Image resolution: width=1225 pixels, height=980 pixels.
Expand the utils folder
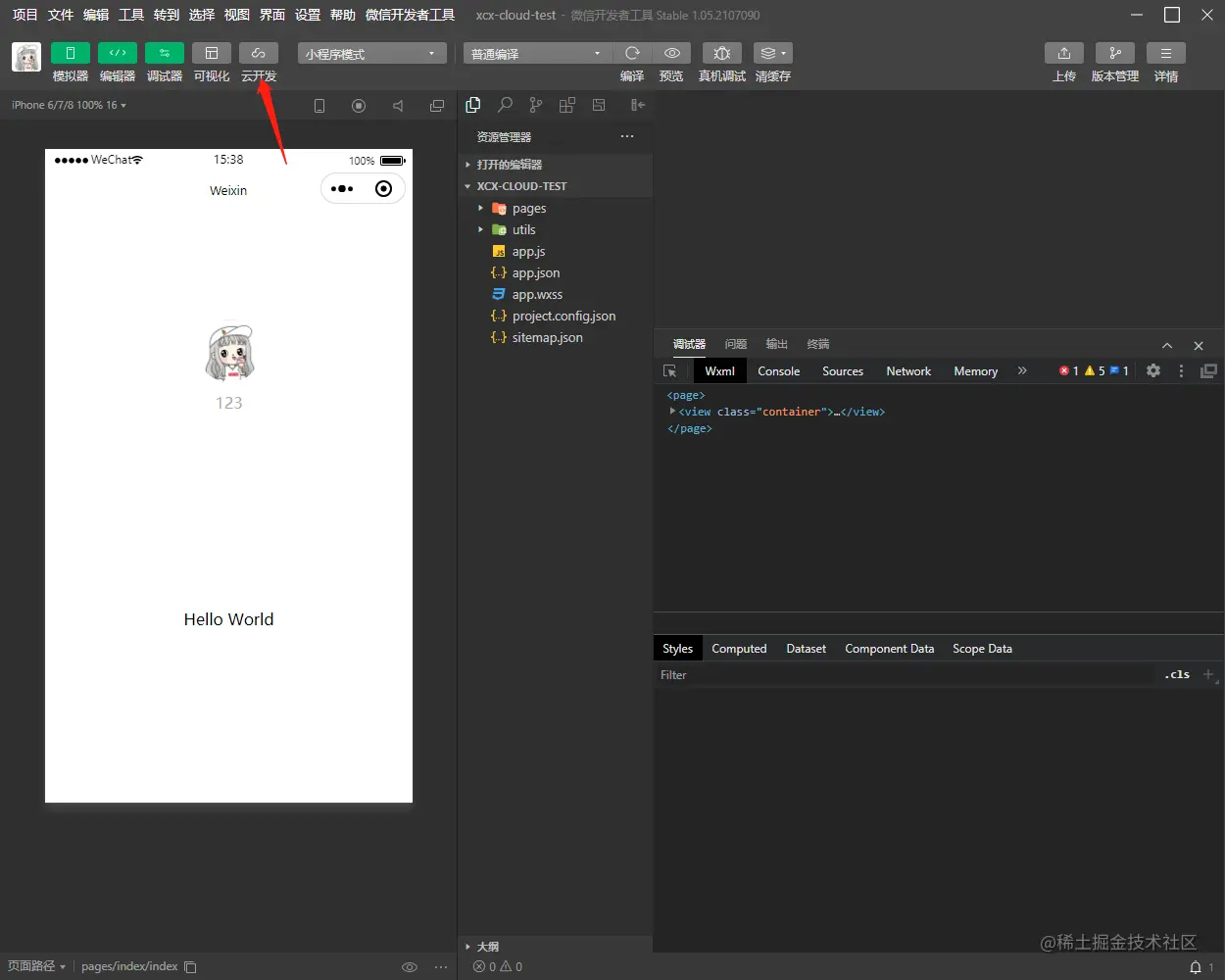[x=555, y=229]
